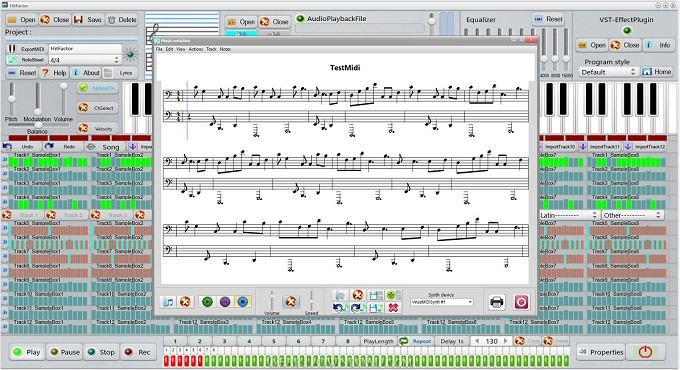Click the purple pause button in notation window

[x=225, y=302]
